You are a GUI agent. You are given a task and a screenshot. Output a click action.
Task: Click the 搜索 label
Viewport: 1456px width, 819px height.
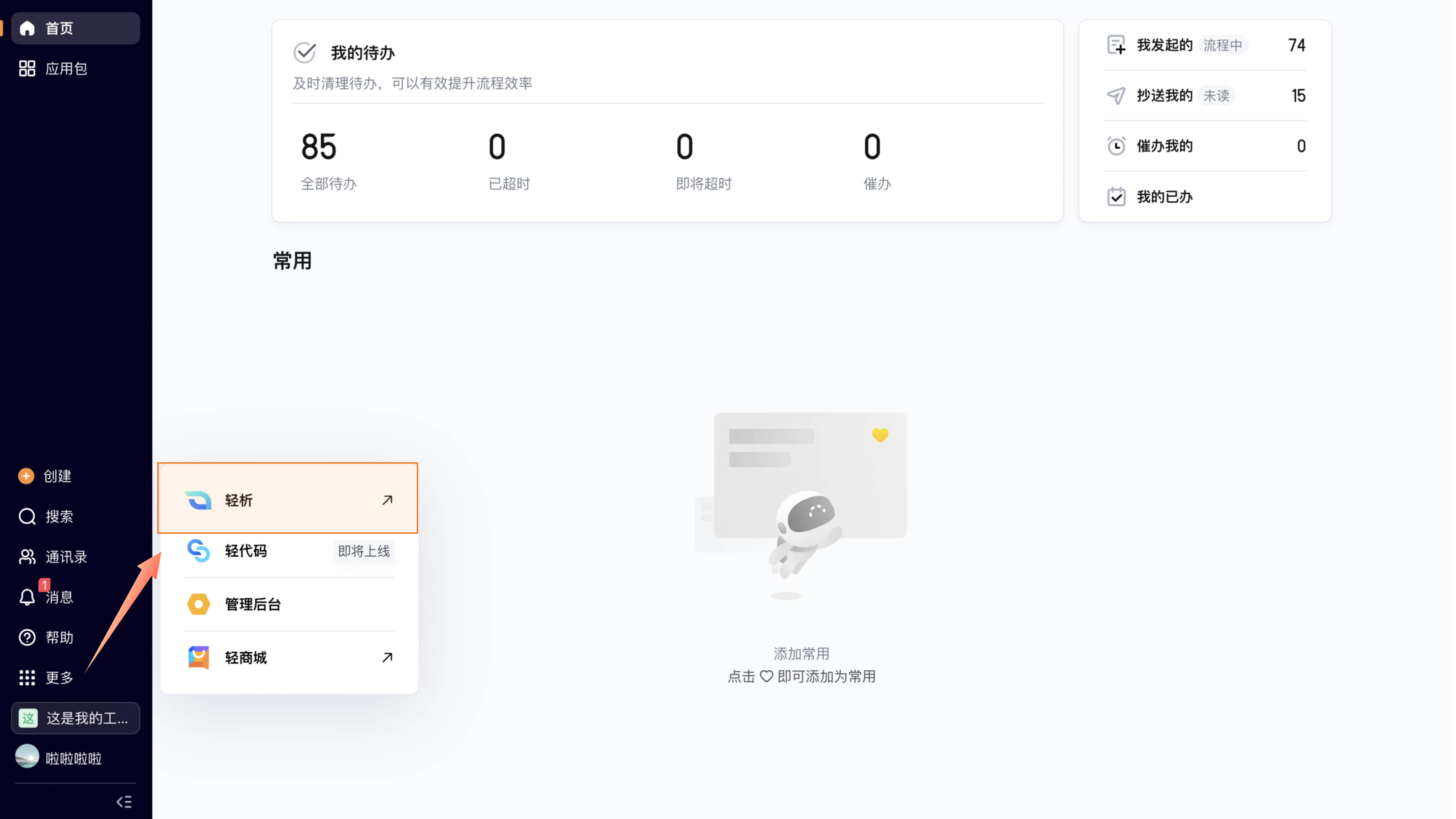(59, 517)
